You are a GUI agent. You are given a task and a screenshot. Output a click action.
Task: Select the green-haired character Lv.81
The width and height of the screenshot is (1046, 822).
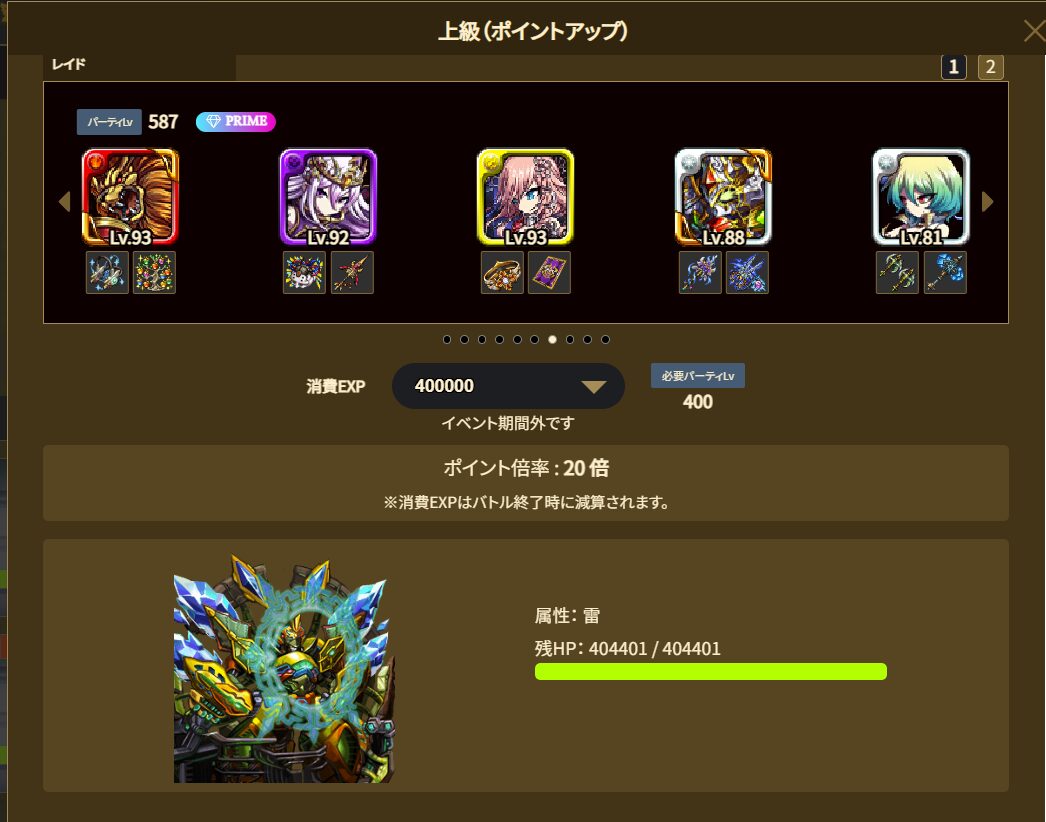[x=921, y=197]
